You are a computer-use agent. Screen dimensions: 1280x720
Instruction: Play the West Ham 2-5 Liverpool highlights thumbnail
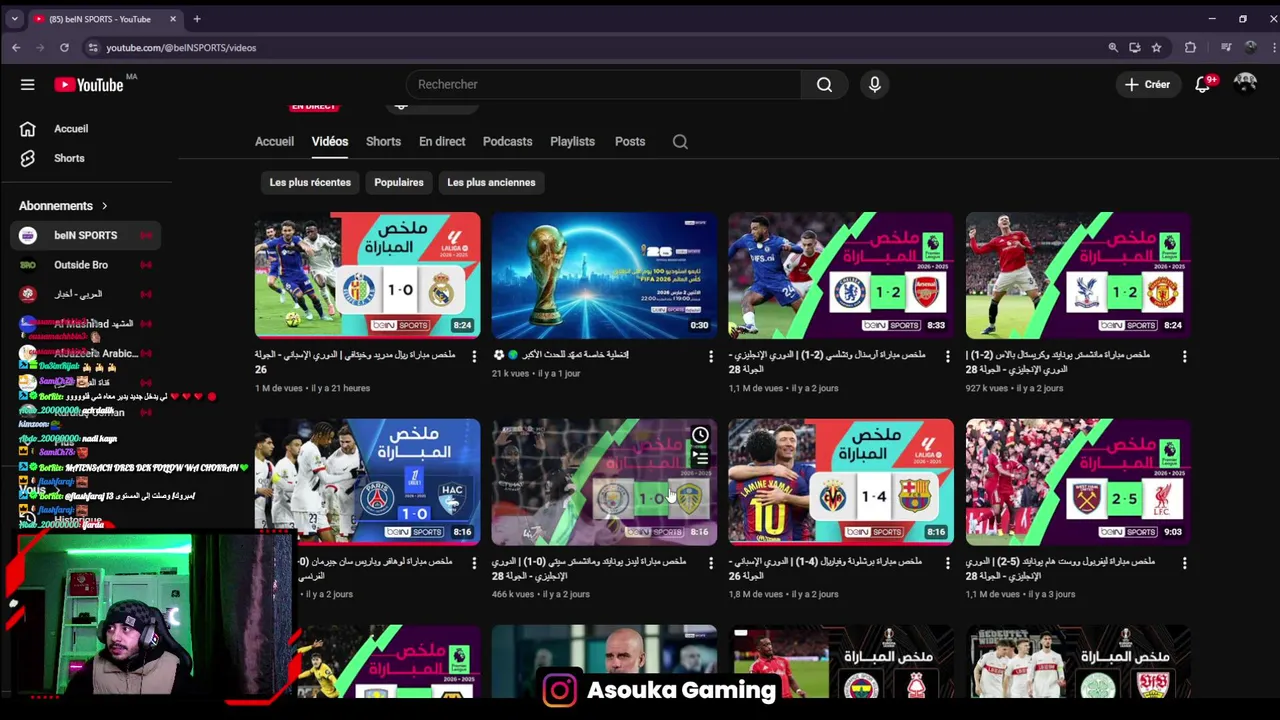tap(1078, 482)
